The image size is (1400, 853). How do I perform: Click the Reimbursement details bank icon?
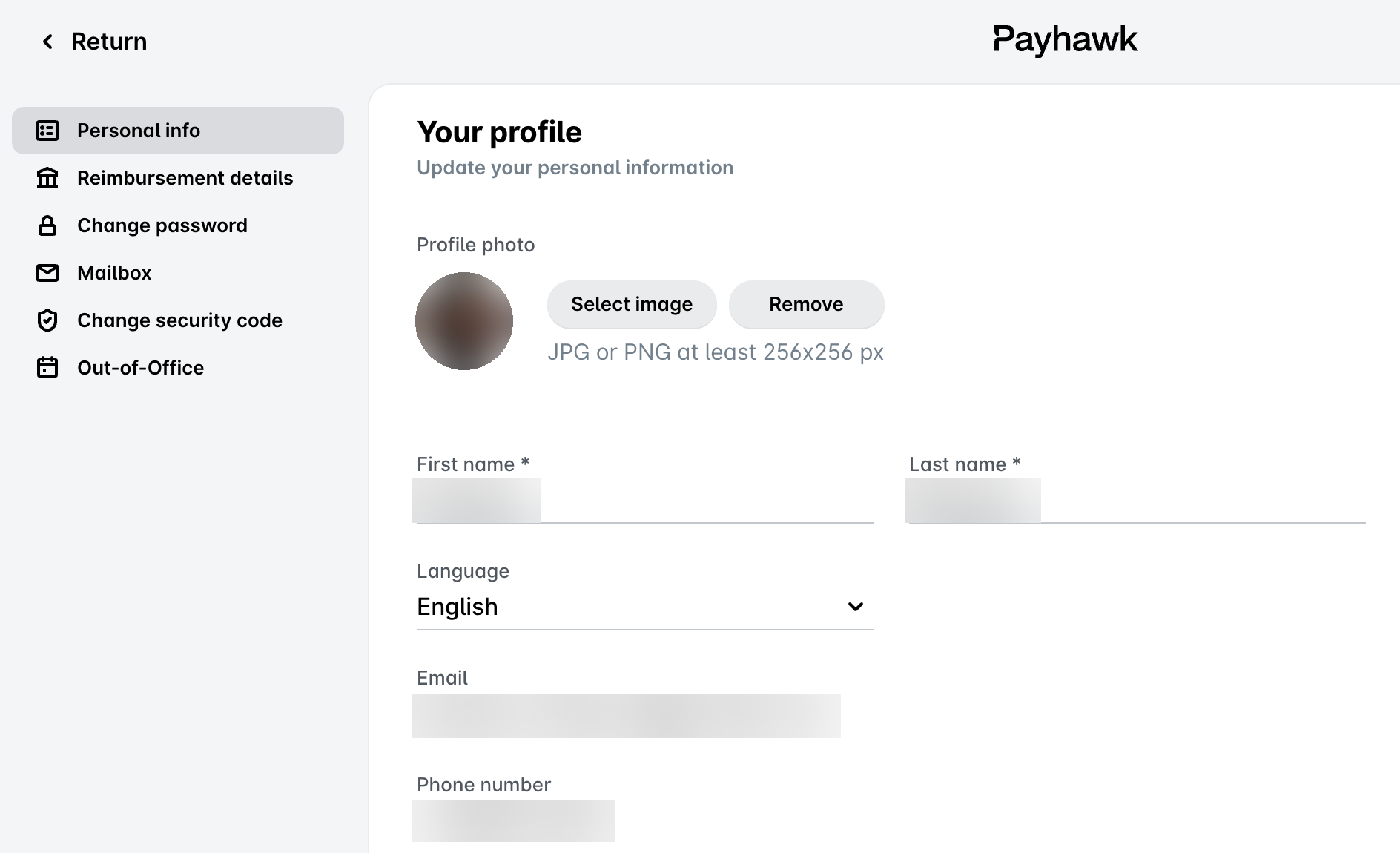(x=47, y=178)
